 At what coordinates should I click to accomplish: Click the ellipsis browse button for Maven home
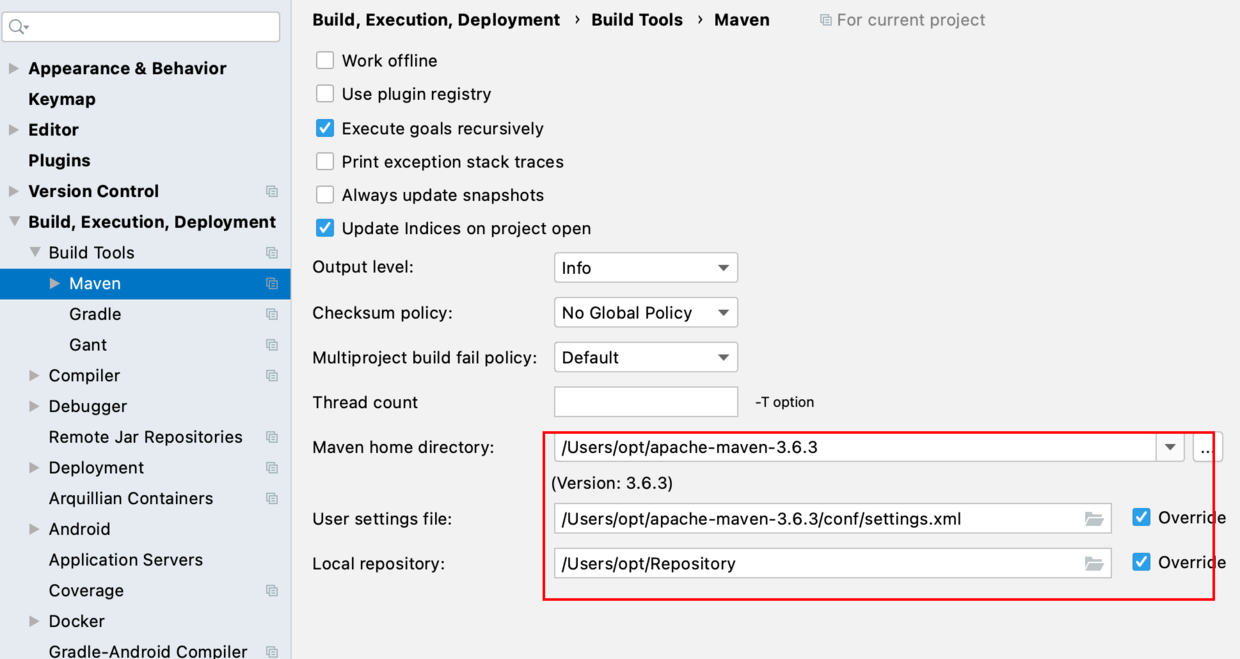click(1207, 447)
